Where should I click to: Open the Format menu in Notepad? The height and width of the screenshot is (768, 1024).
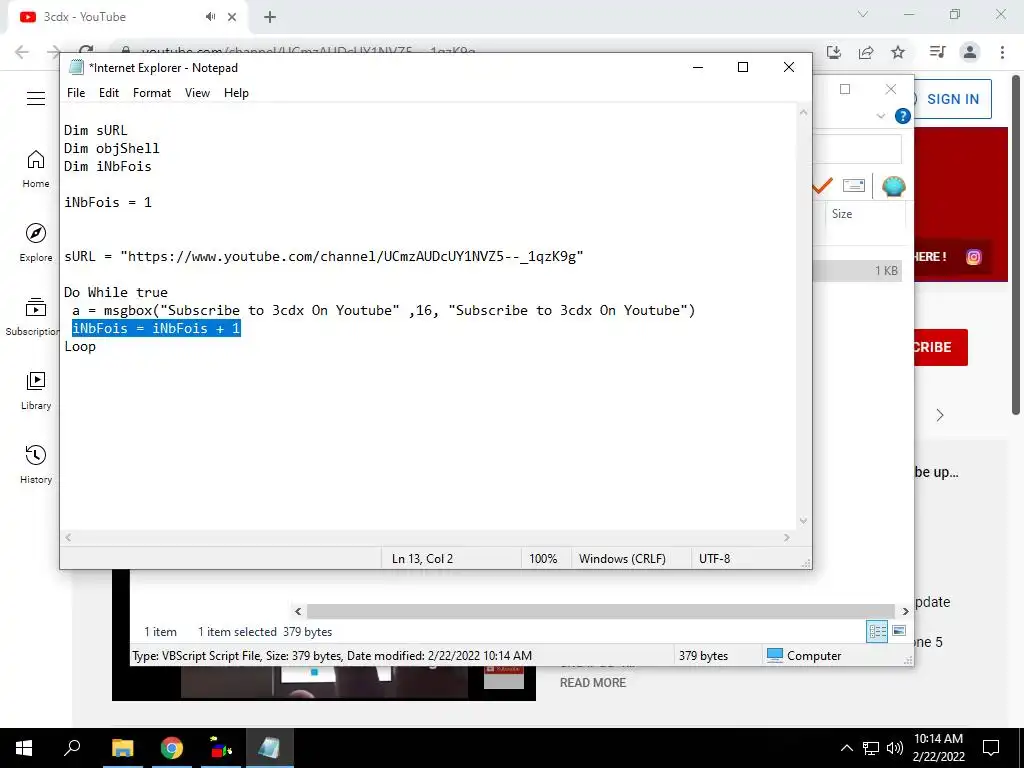[152, 93]
